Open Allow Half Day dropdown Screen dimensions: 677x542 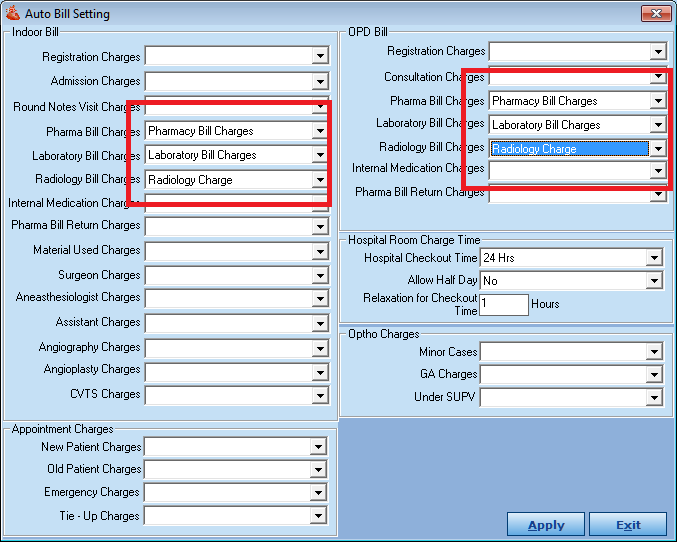654,281
